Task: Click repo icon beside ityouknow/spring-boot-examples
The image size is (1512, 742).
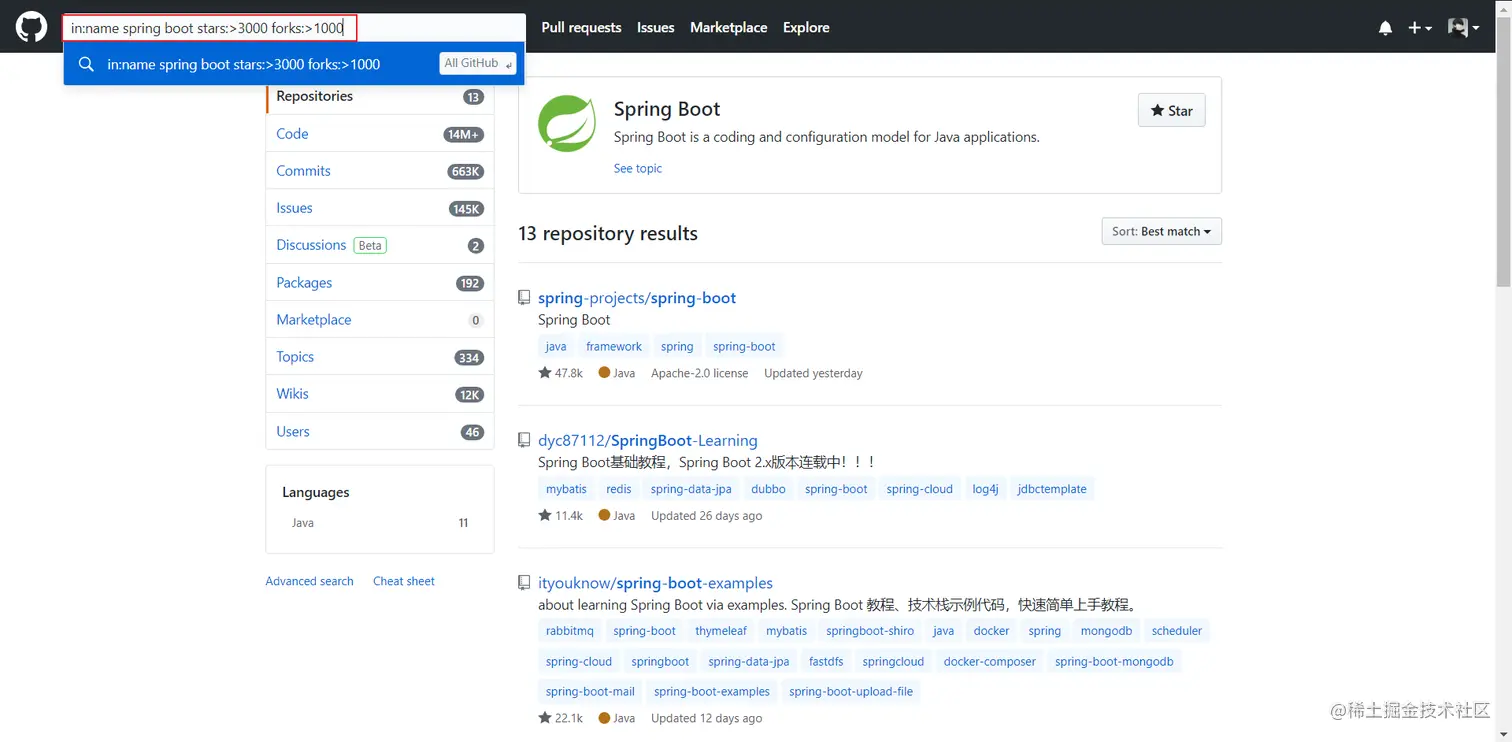Action: point(524,583)
